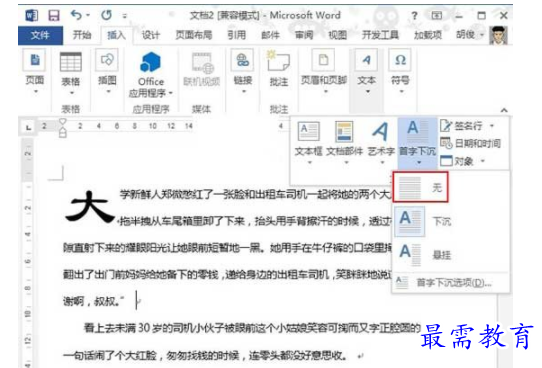Undo the last action

[x=76, y=15]
